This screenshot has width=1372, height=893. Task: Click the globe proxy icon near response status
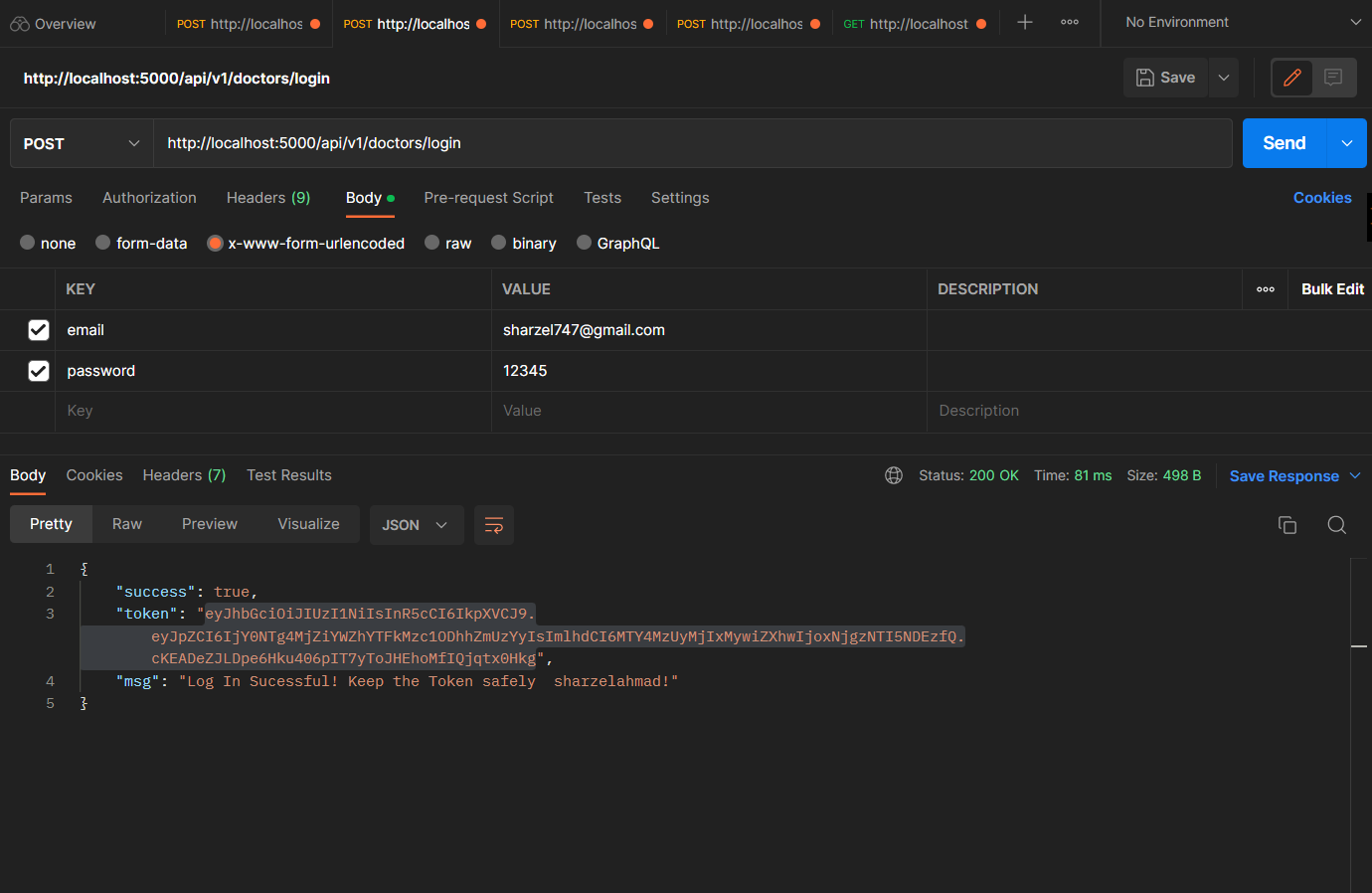(893, 475)
